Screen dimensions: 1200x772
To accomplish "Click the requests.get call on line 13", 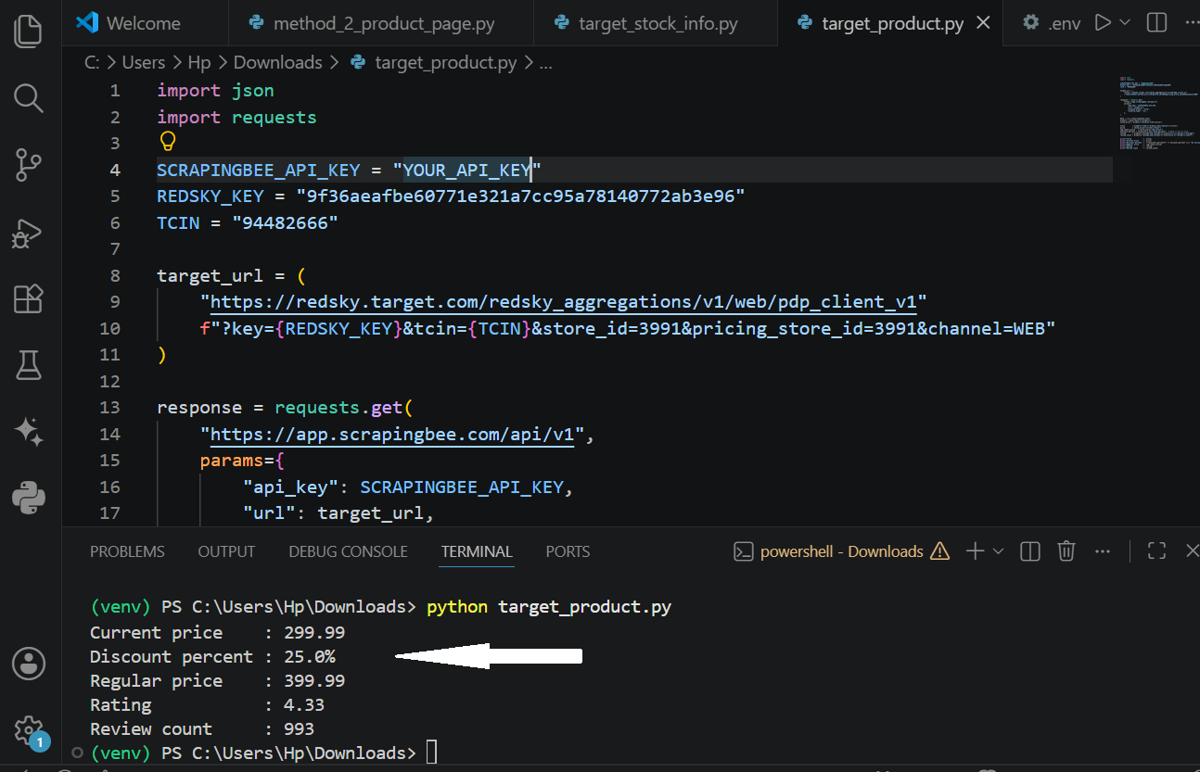I will coord(343,408).
